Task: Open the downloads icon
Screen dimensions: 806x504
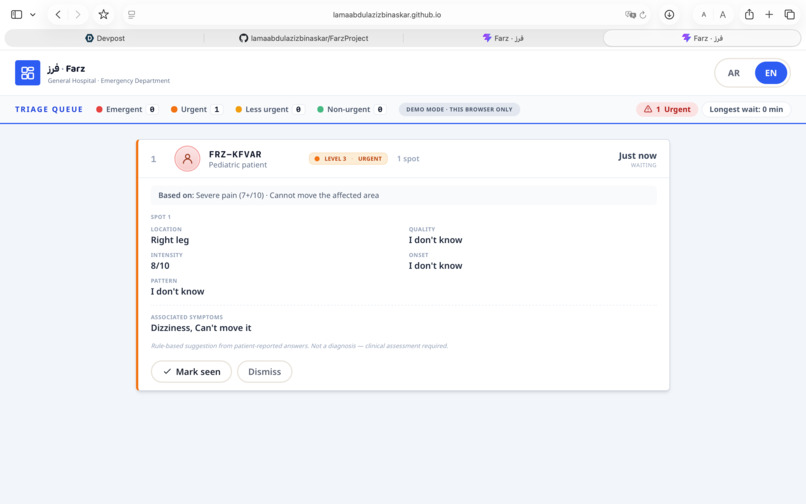Action: (x=669, y=15)
